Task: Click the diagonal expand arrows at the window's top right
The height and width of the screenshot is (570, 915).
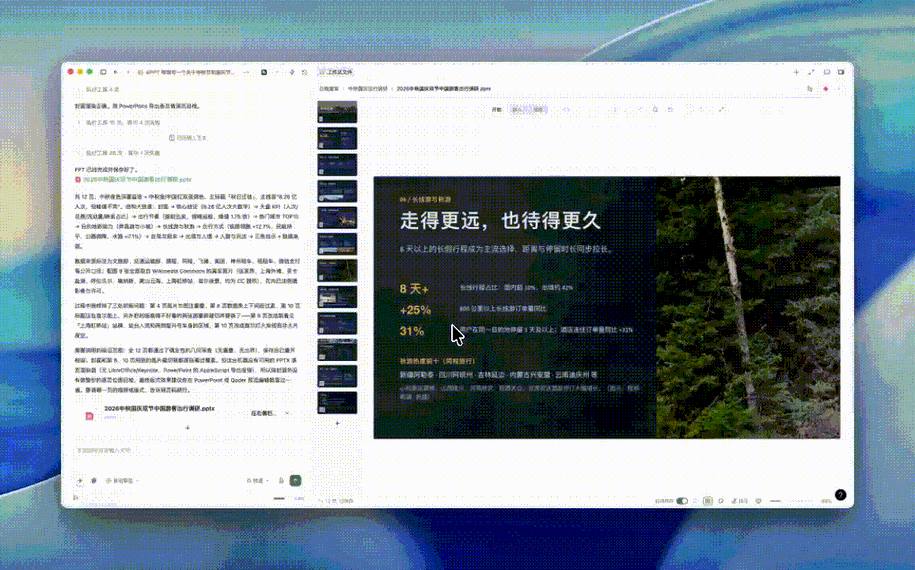Action: [x=811, y=72]
